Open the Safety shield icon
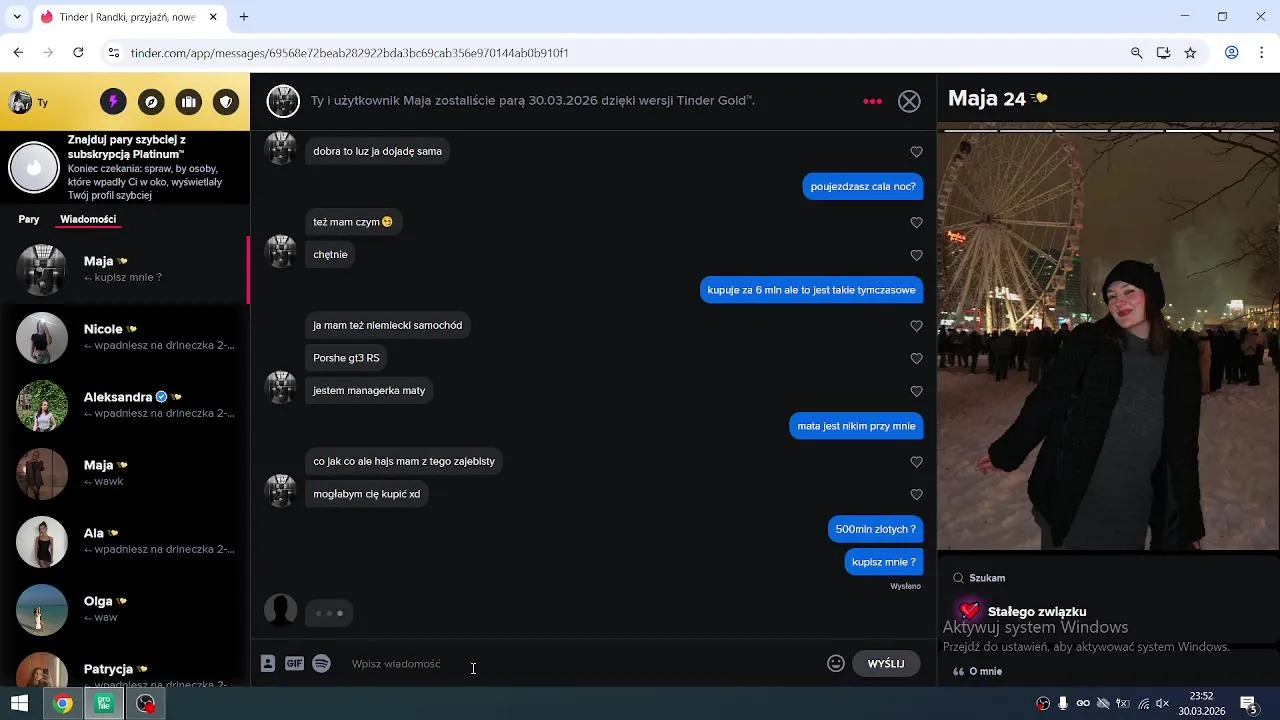 [x=227, y=102]
